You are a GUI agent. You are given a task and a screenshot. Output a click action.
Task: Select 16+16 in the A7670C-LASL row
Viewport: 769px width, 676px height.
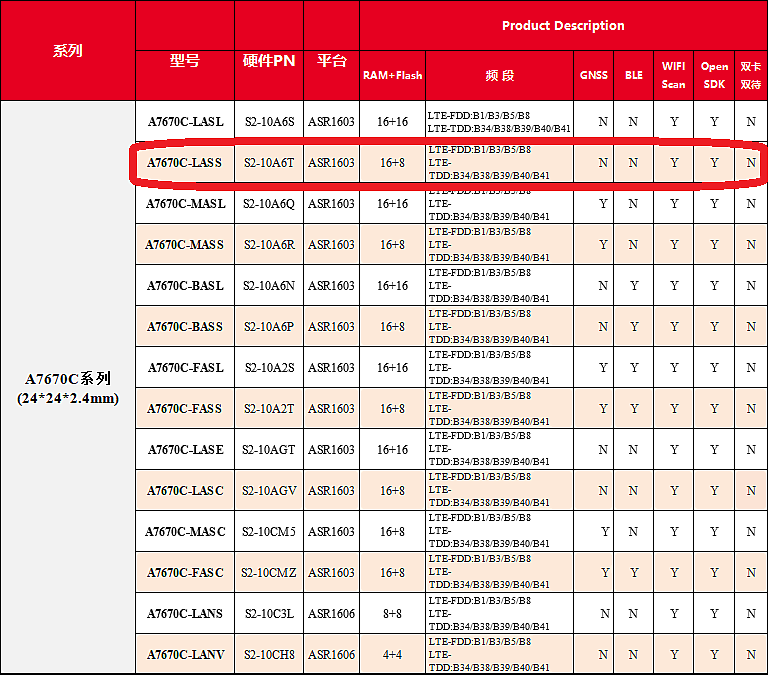pyautogui.click(x=392, y=121)
